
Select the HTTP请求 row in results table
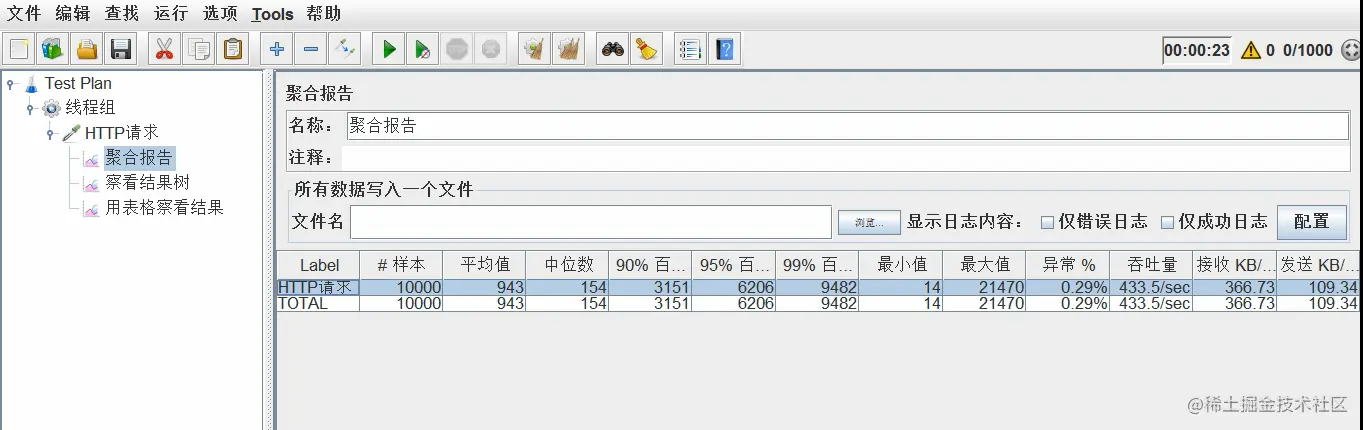(x=819, y=287)
